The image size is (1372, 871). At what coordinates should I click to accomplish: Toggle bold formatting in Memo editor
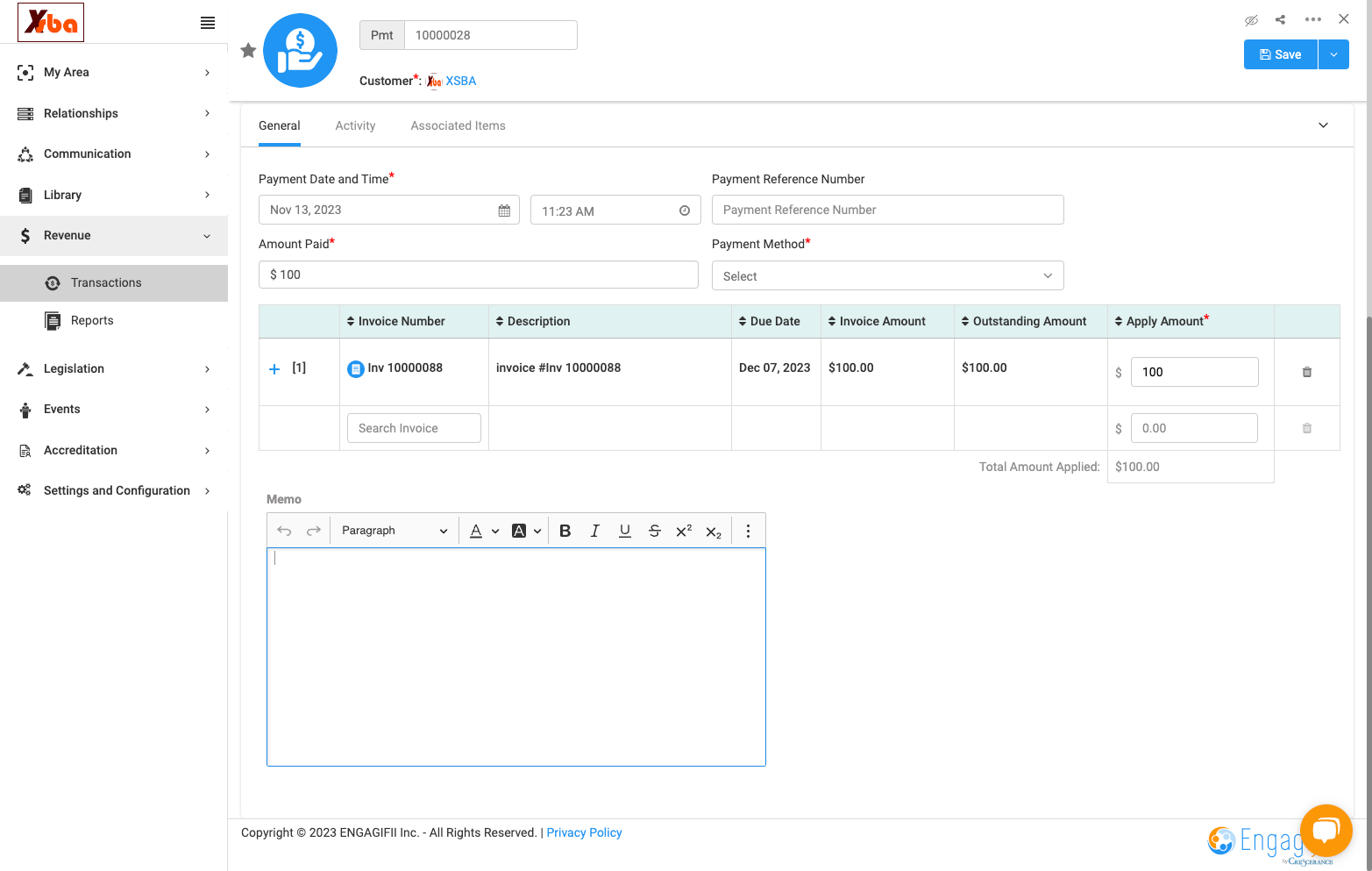(x=565, y=531)
